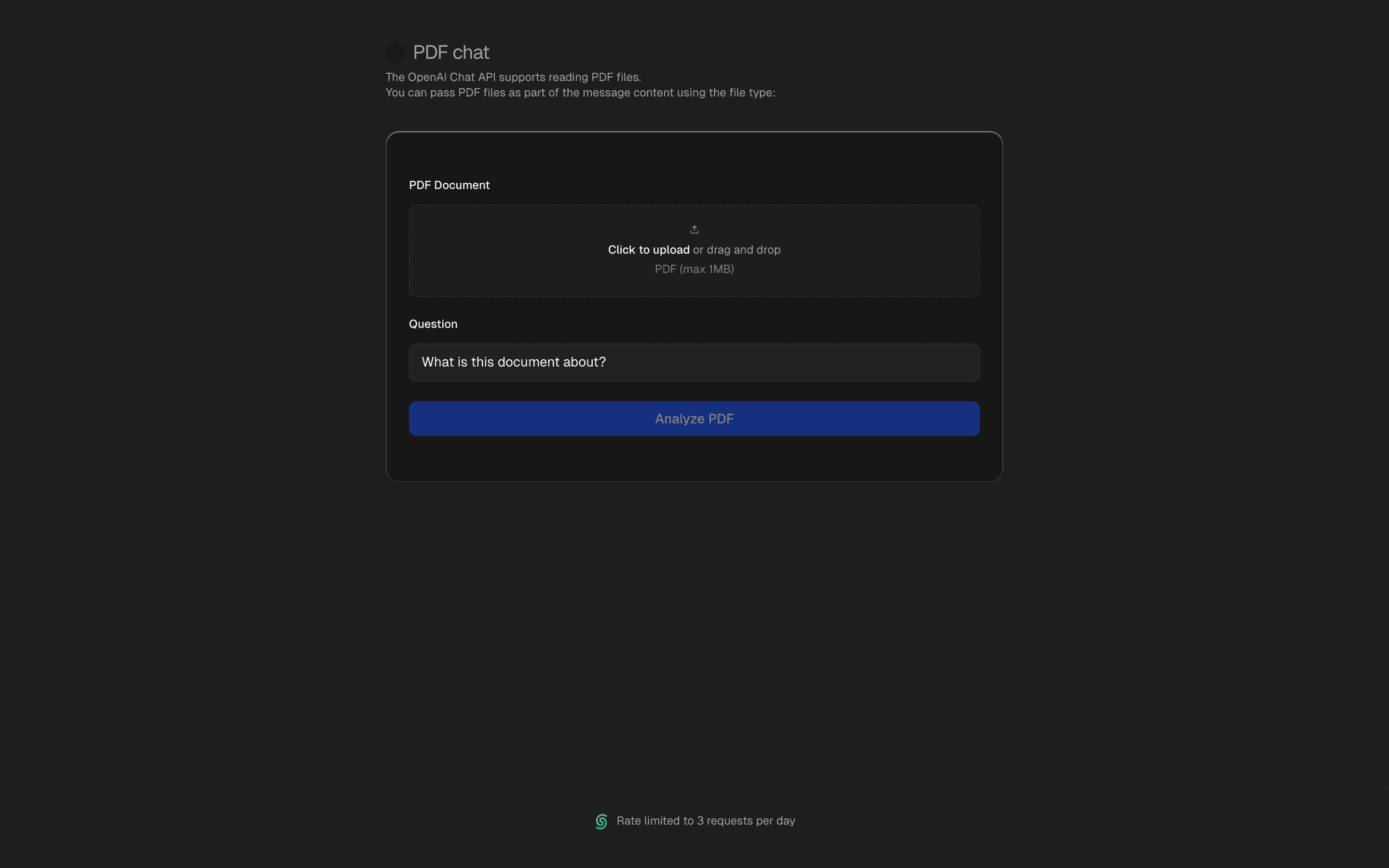Focus the Question input field

click(x=694, y=362)
